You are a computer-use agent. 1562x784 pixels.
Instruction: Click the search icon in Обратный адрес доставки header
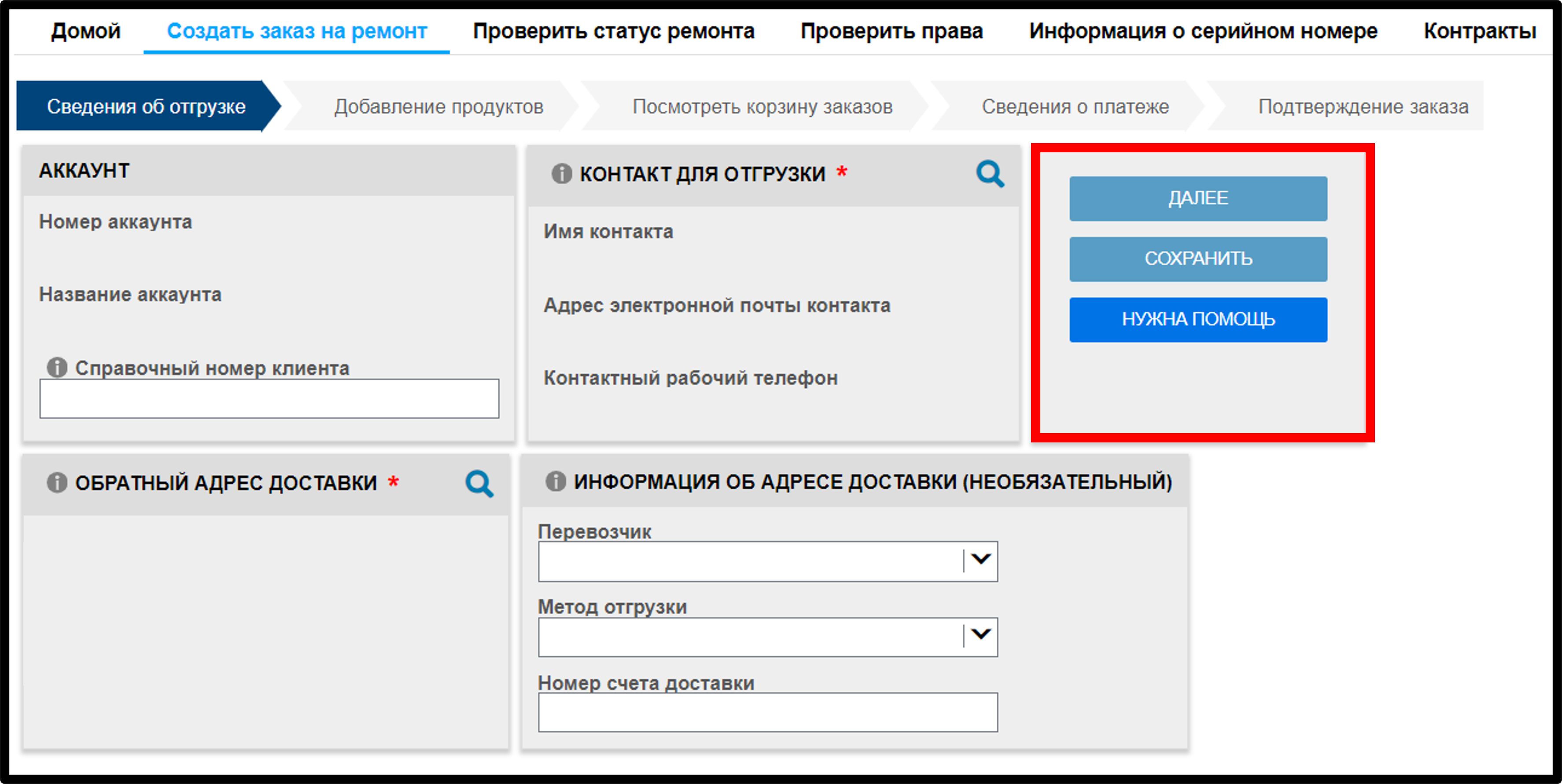[479, 483]
